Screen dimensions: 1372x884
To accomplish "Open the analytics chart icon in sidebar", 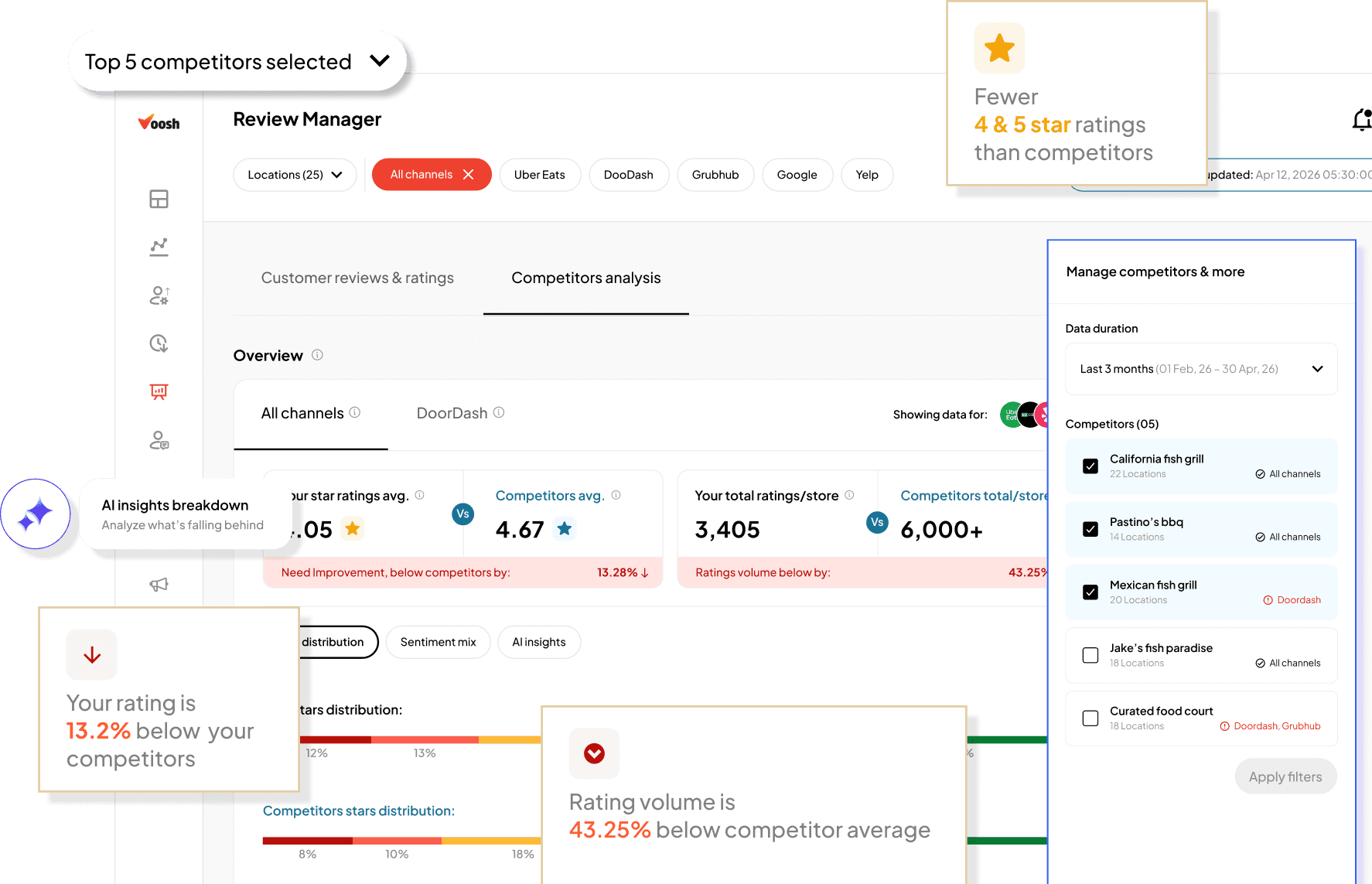I will click(159, 247).
